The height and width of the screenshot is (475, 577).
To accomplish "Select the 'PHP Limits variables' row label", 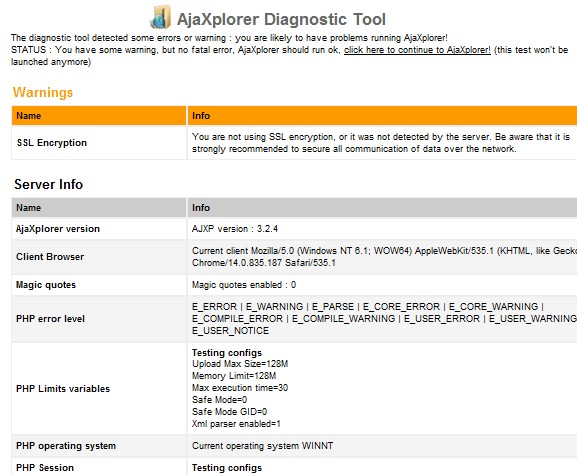I will 63,389.
